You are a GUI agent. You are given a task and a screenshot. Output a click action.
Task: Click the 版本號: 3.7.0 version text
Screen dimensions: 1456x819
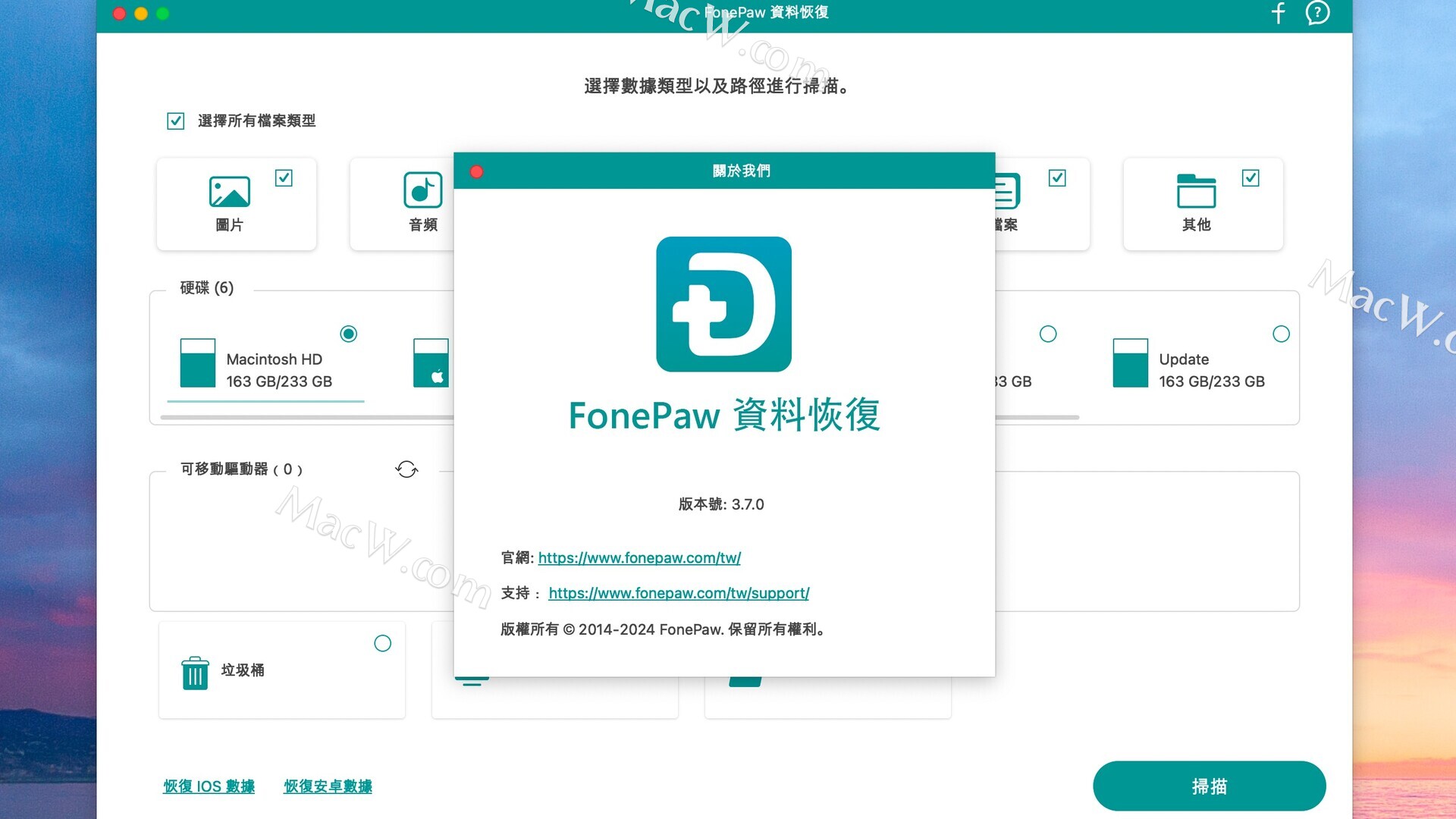click(x=721, y=504)
